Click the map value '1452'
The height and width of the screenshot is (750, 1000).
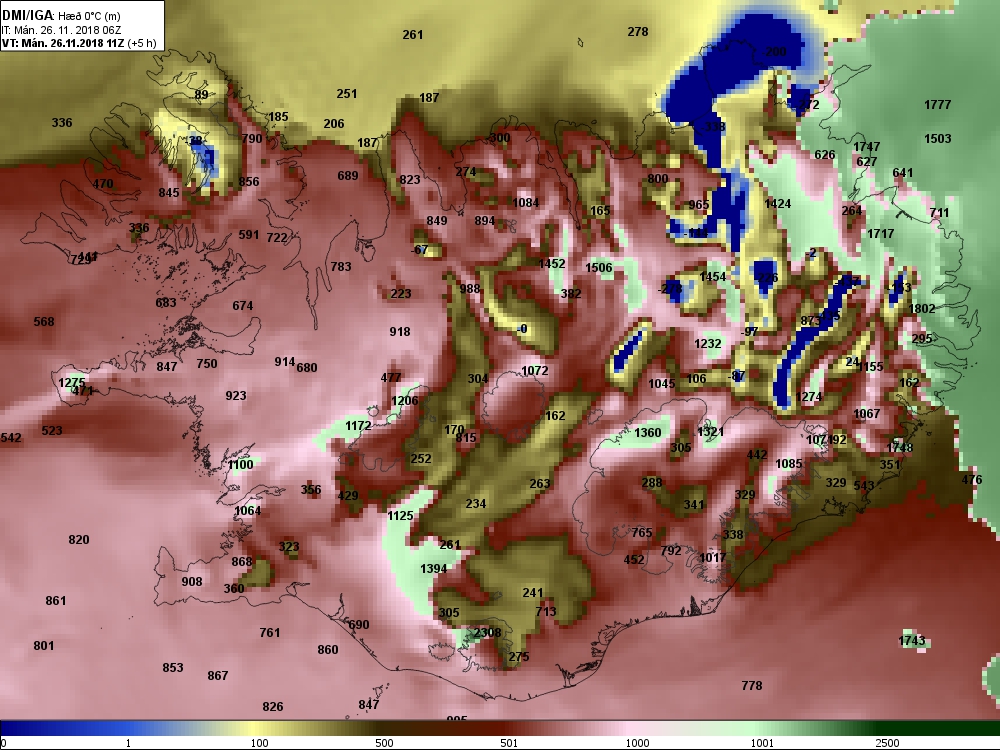click(552, 263)
